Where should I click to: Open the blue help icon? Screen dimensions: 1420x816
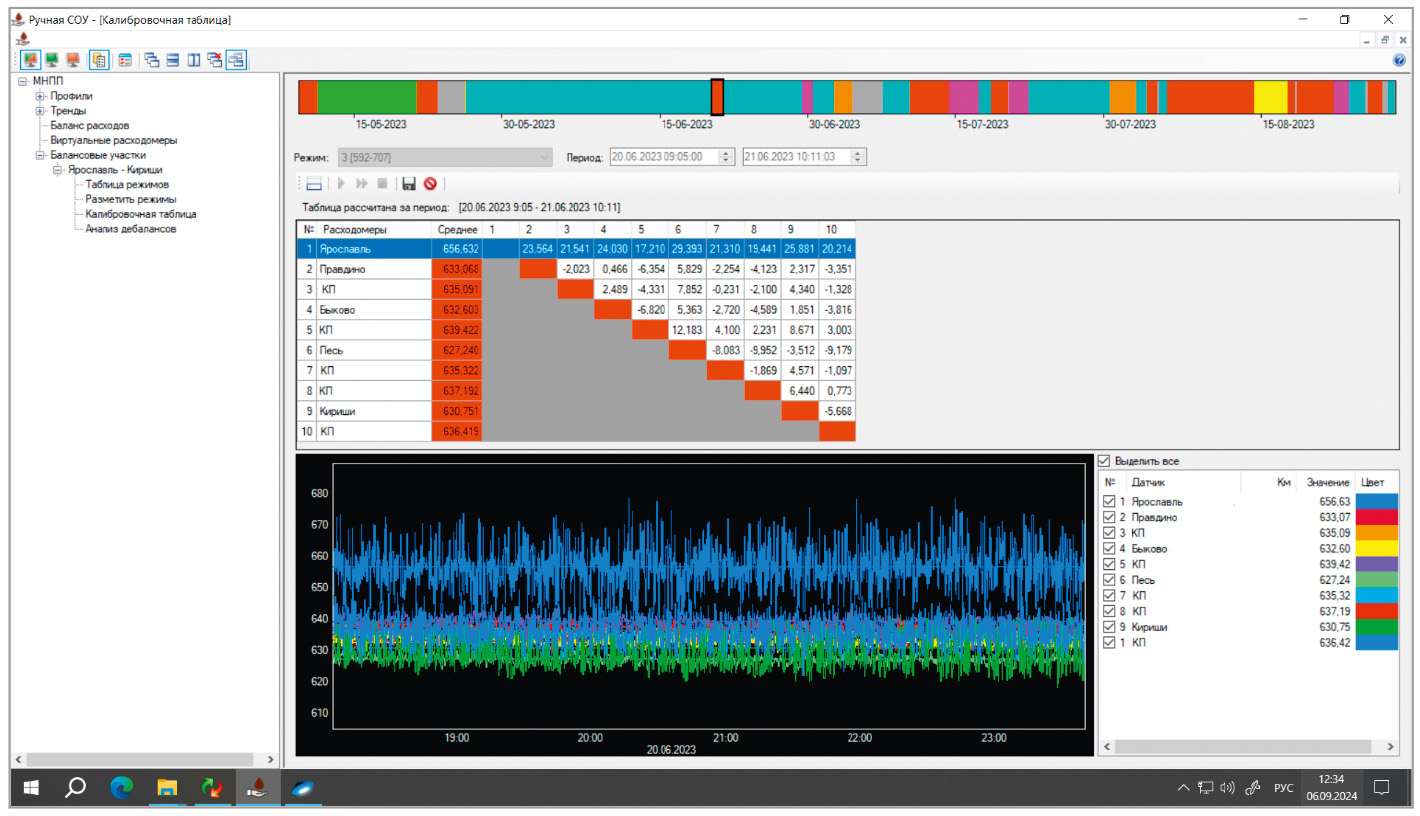pyautogui.click(x=1400, y=60)
